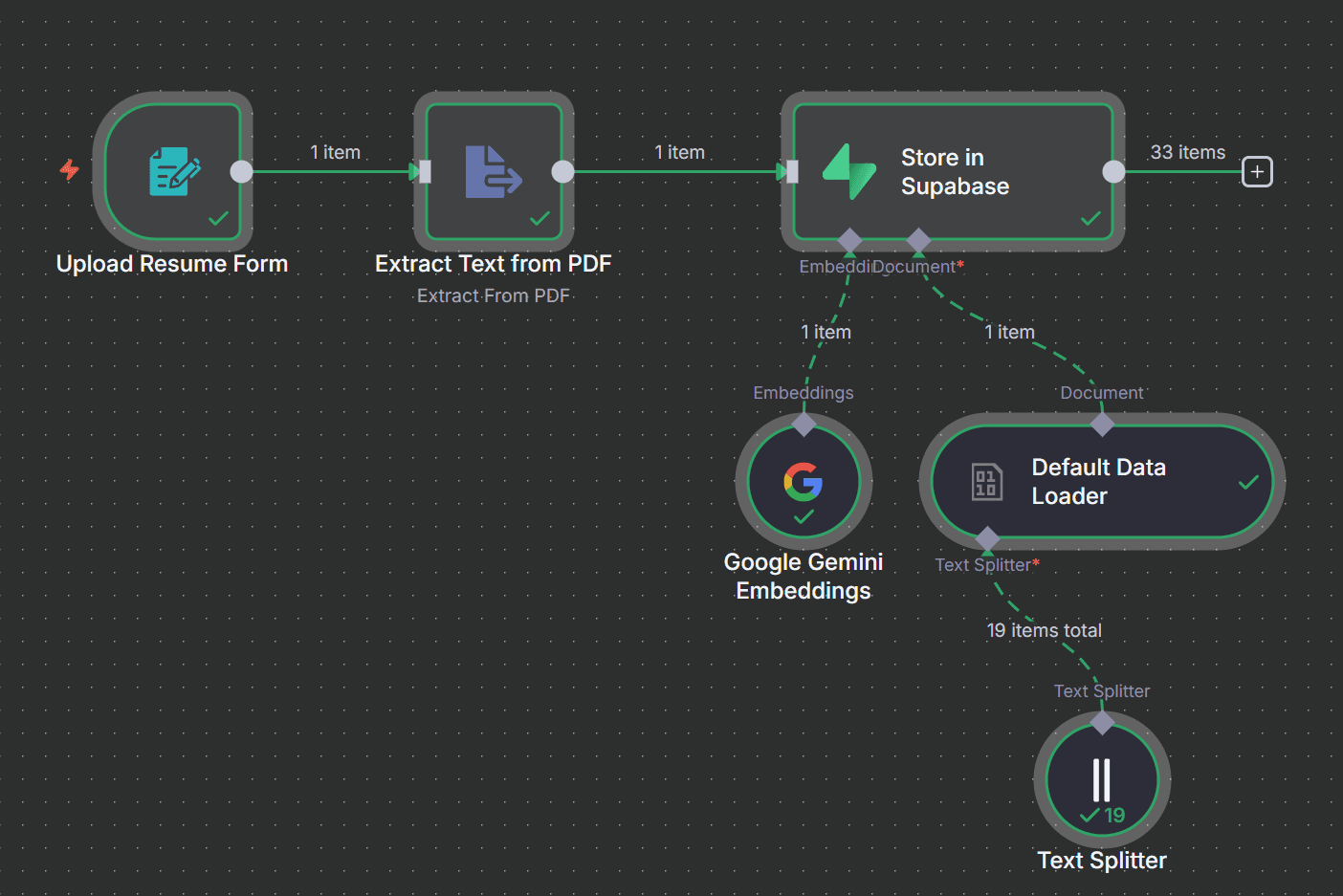Select the Text Splitter node

pos(1101,779)
